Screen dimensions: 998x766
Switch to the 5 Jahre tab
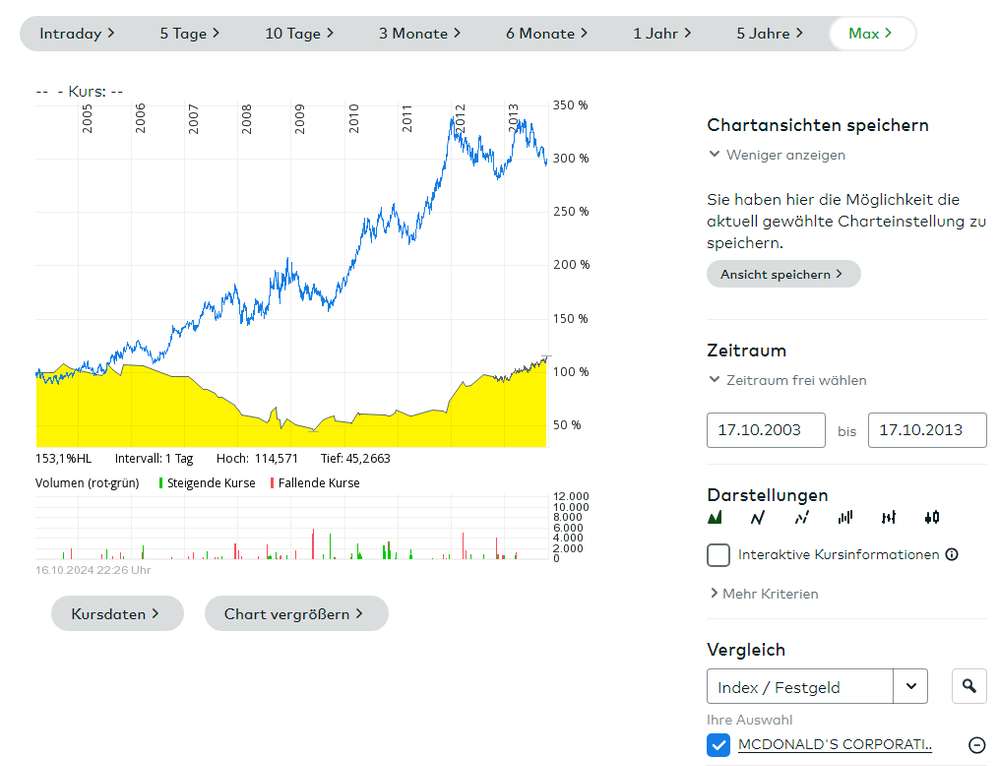pyautogui.click(x=769, y=34)
